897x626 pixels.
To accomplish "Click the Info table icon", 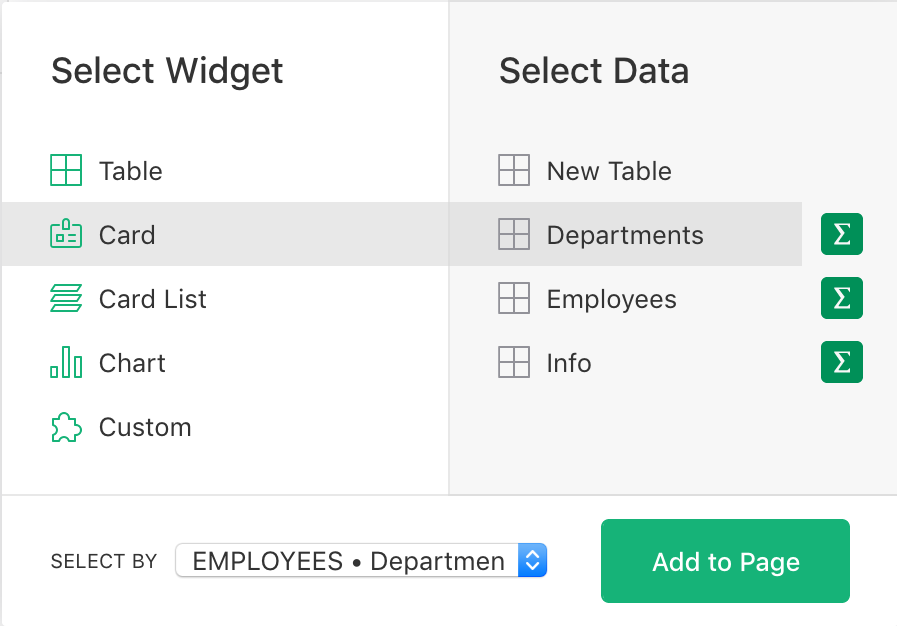I will pos(514,363).
